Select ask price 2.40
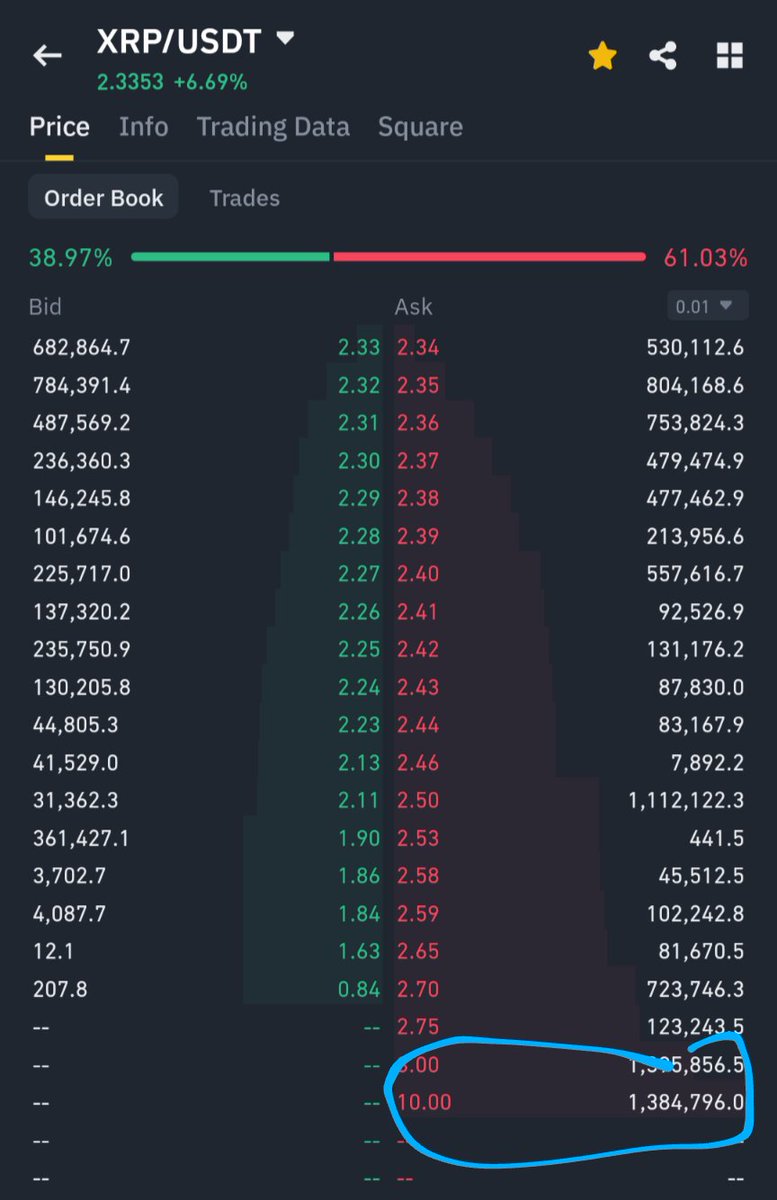This screenshot has height=1200, width=777. tap(418, 574)
